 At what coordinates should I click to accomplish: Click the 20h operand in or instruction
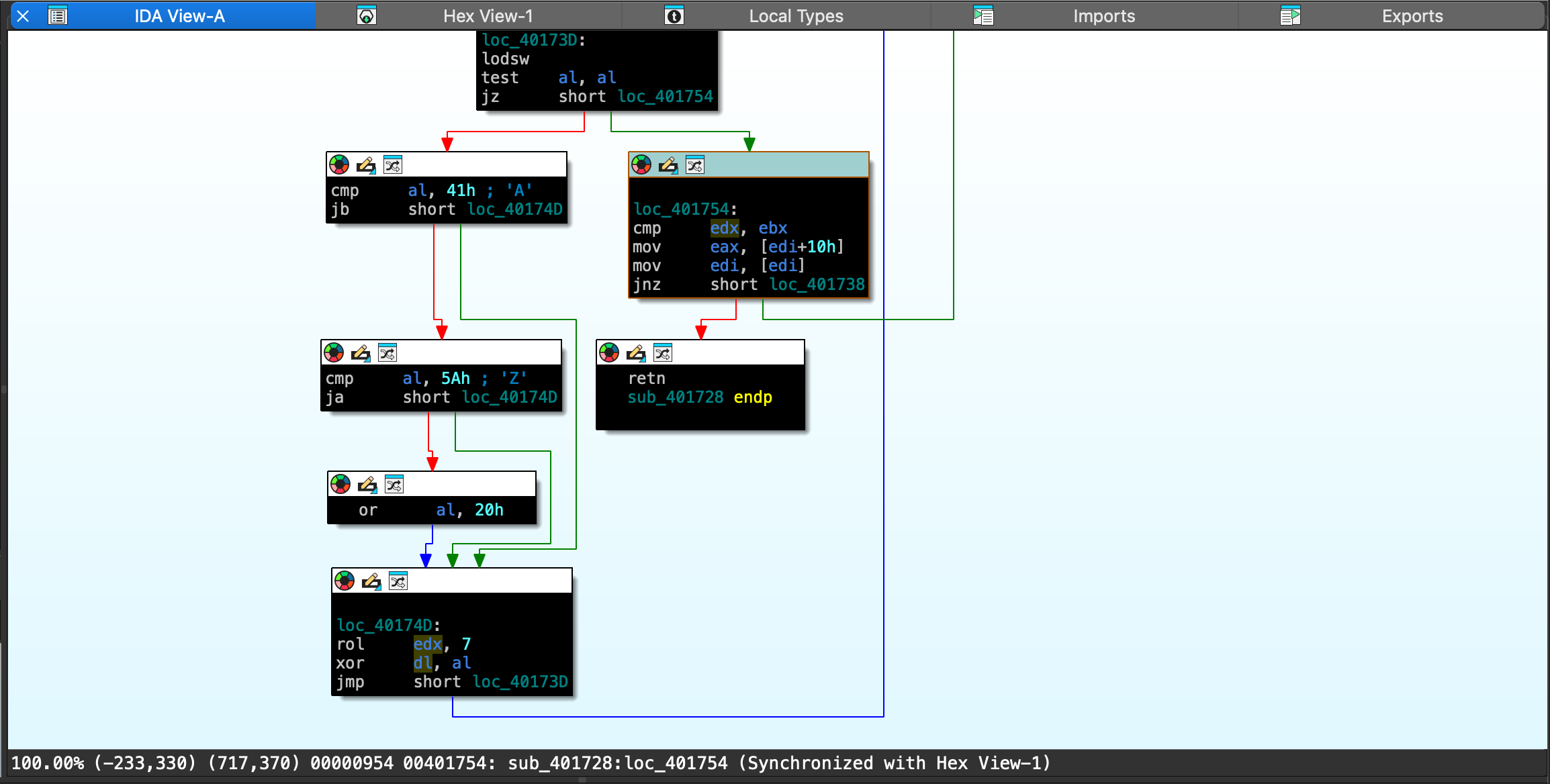pos(489,510)
